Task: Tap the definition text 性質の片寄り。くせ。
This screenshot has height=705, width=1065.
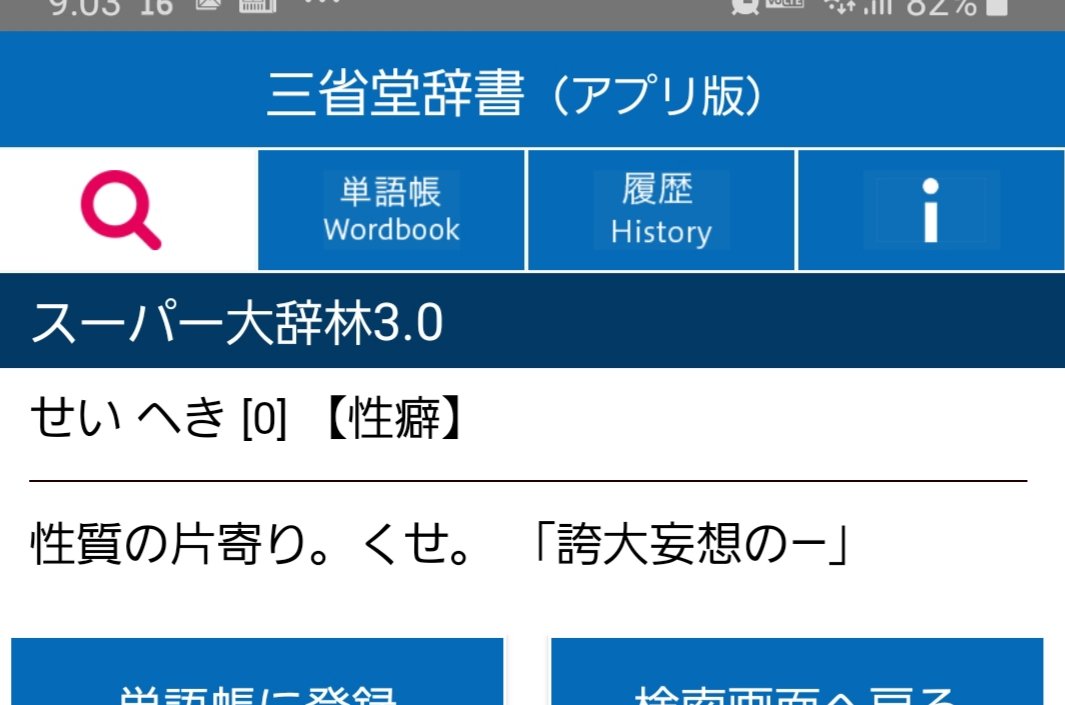Action: (x=240, y=538)
